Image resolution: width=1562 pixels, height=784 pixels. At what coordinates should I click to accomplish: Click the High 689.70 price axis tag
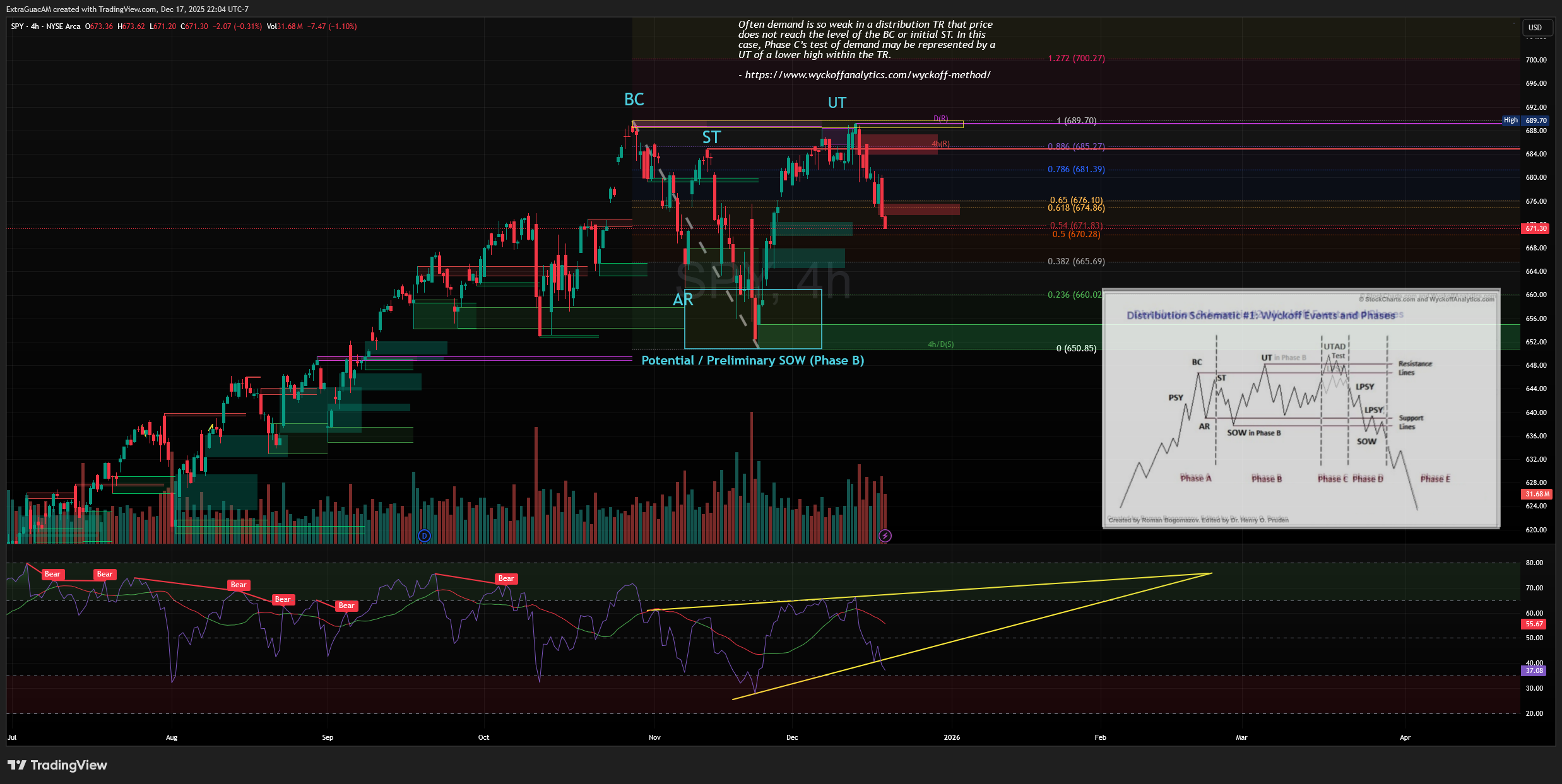1525,120
